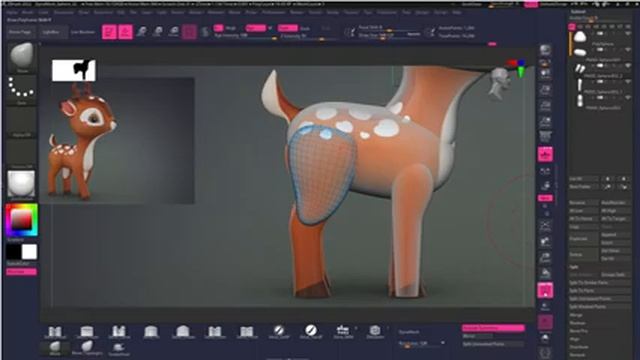Open the Dots stroke type selector
Screen dimensions: 640x360
(x=21, y=90)
